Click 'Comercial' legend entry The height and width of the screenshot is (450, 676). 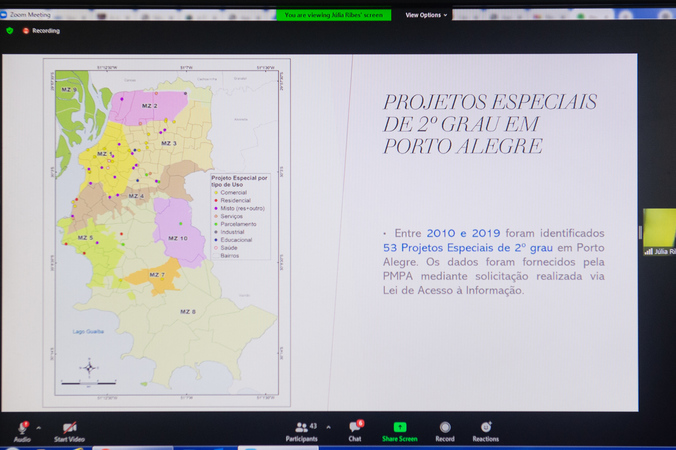(x=231, y=193)
